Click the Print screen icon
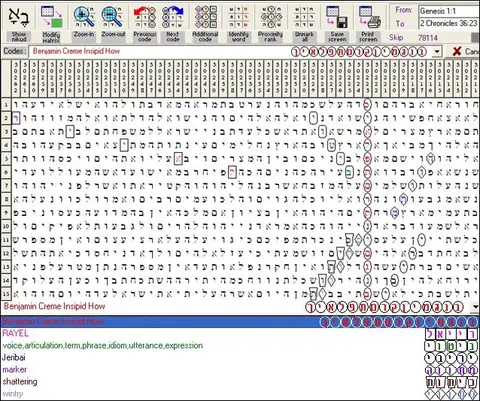This screenshot has width=480, height=401. 368,23
